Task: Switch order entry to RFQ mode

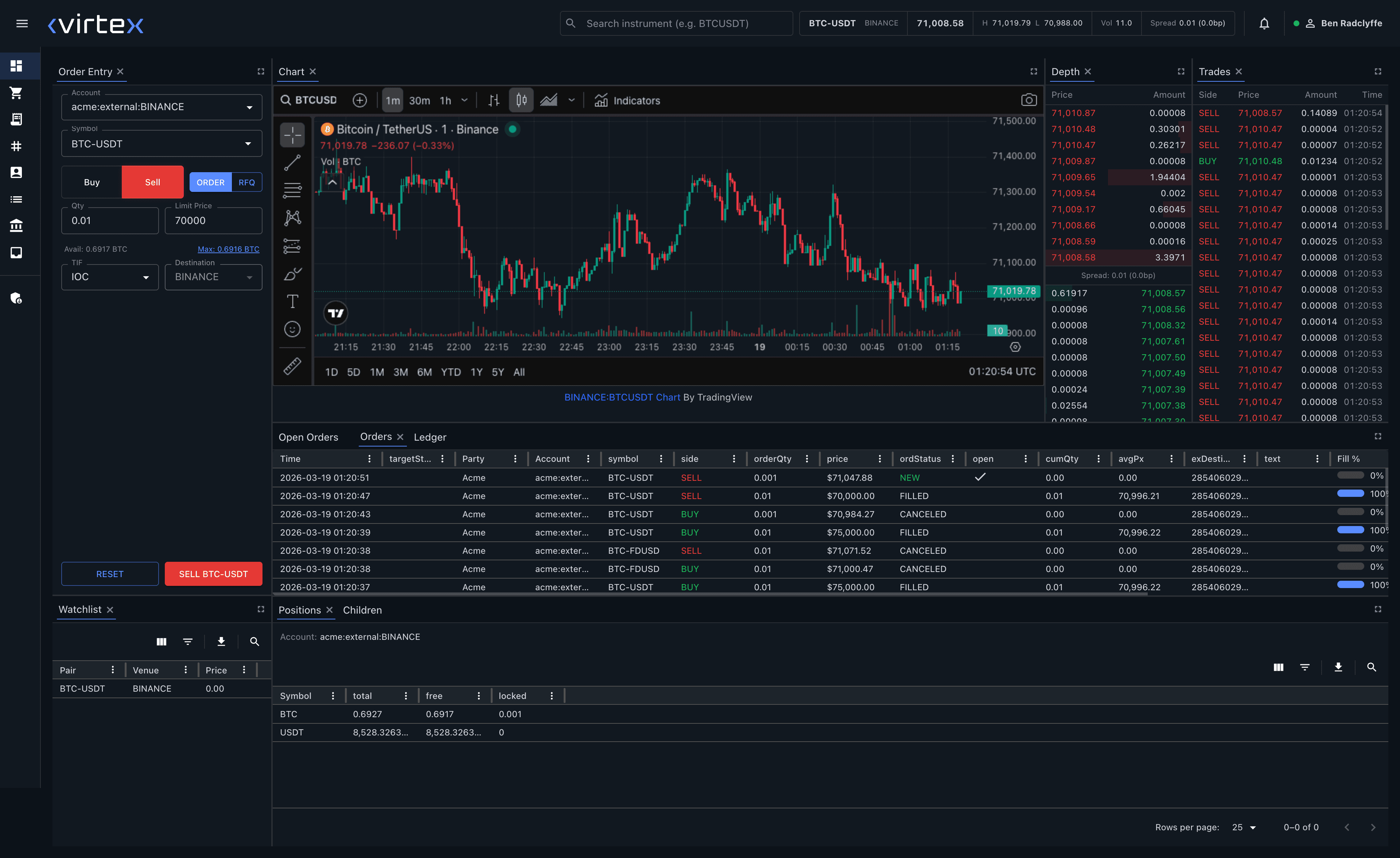Action: click(x=246, y=182)
